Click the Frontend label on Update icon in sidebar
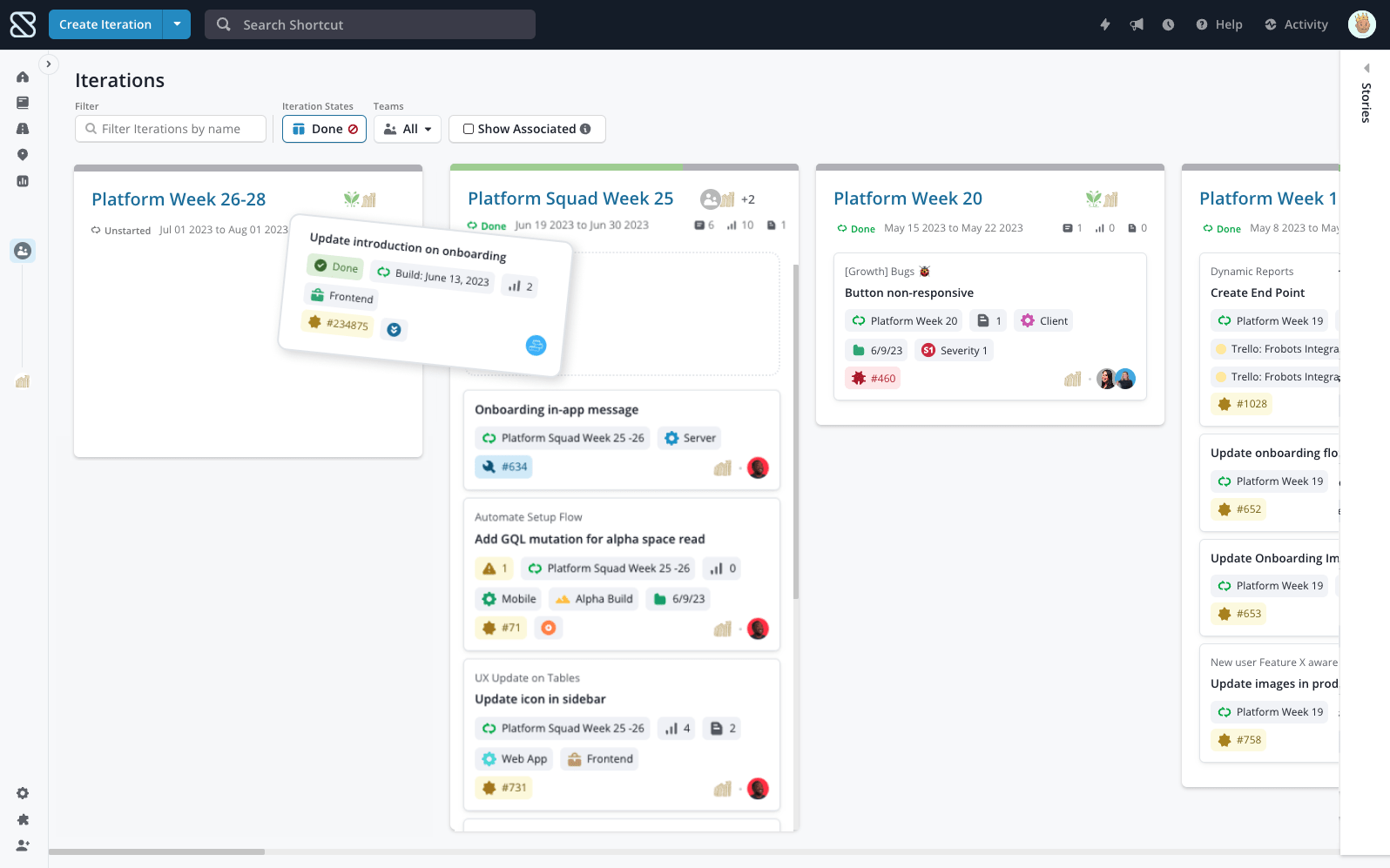Screen dimensions: 1390x868 [x=599, y=759]
